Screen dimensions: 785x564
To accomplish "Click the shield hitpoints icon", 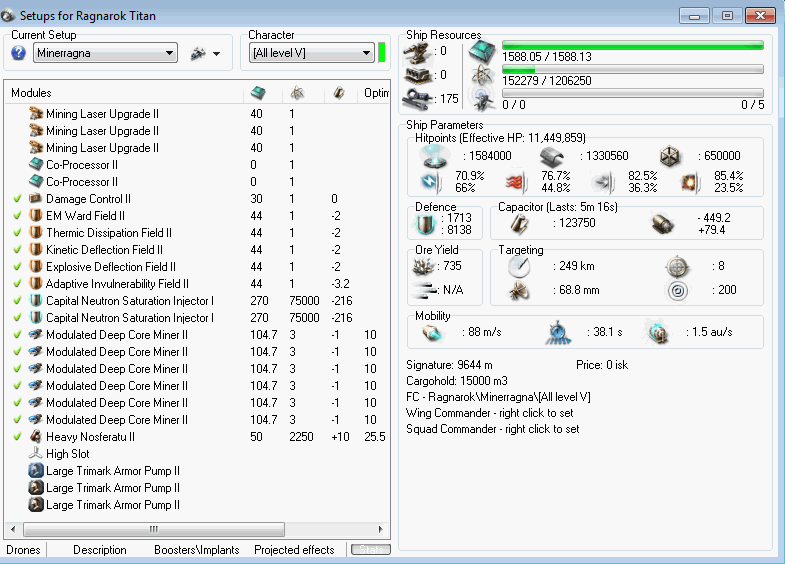I will pos(435,156).
